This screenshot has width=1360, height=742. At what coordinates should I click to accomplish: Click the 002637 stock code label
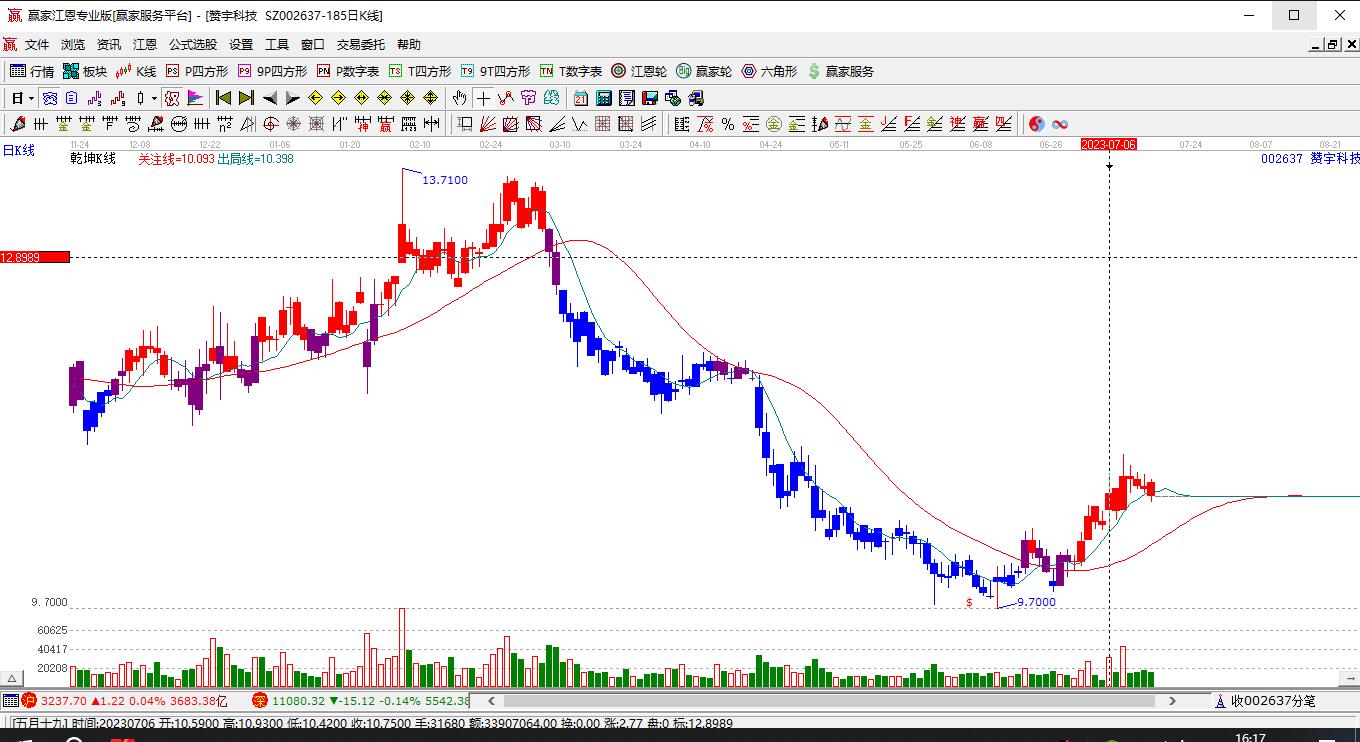[x=1281, y=158]
